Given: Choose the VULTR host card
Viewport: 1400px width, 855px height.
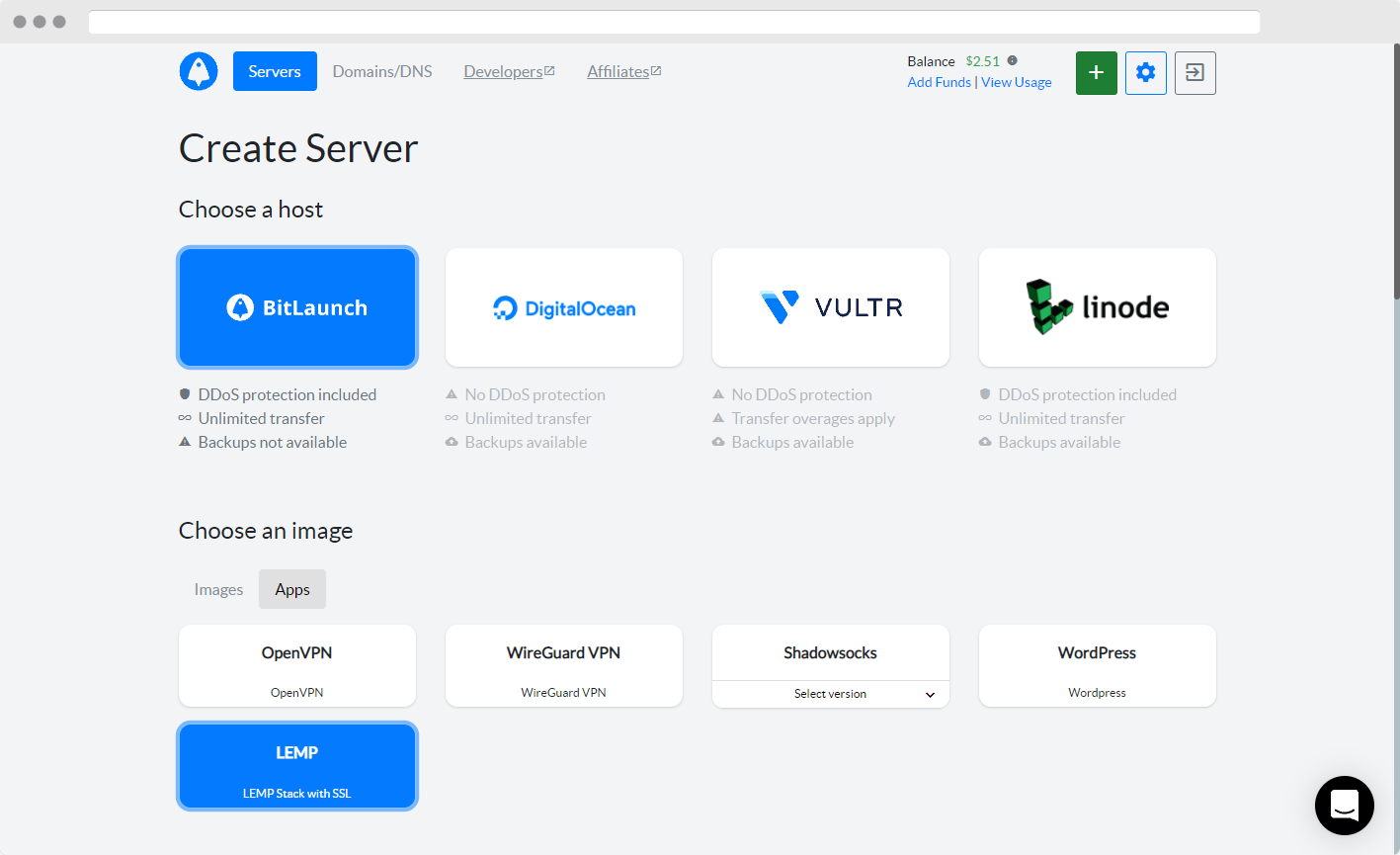Looking at the screenshot, I should [x=831, y=307].
